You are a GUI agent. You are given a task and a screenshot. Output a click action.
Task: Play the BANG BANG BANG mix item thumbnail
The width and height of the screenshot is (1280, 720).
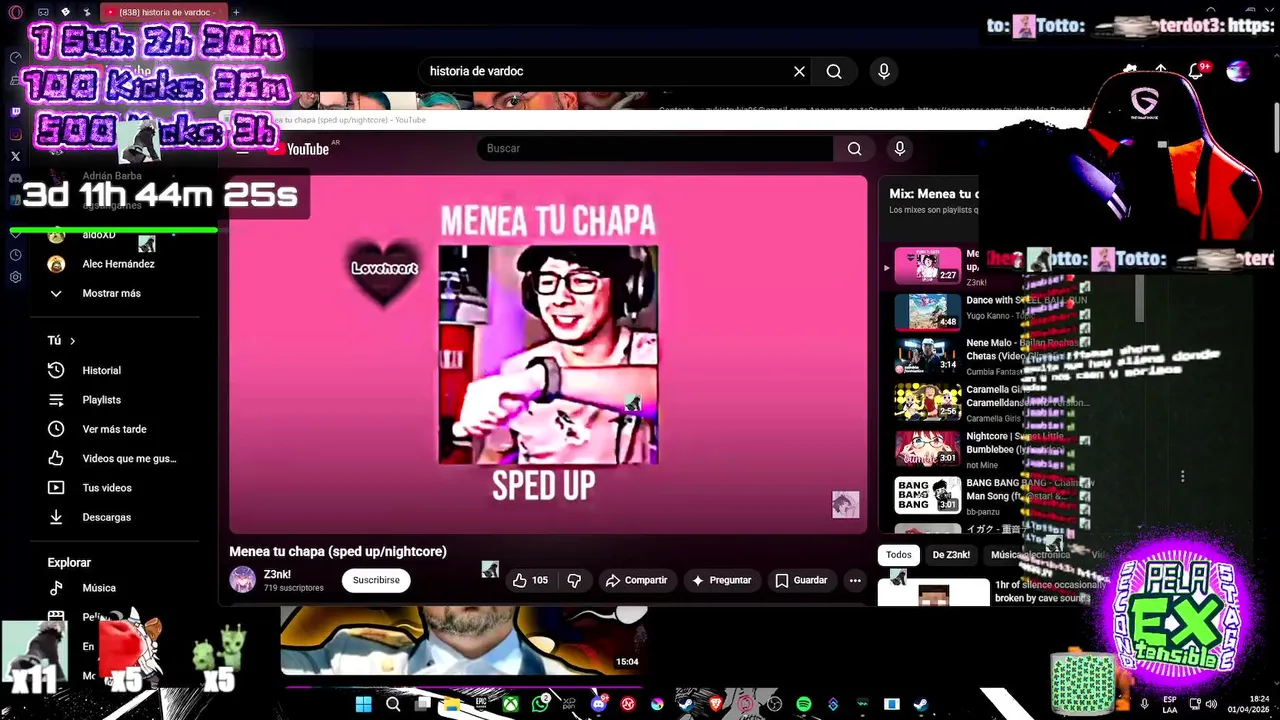(x=927, y=495)
